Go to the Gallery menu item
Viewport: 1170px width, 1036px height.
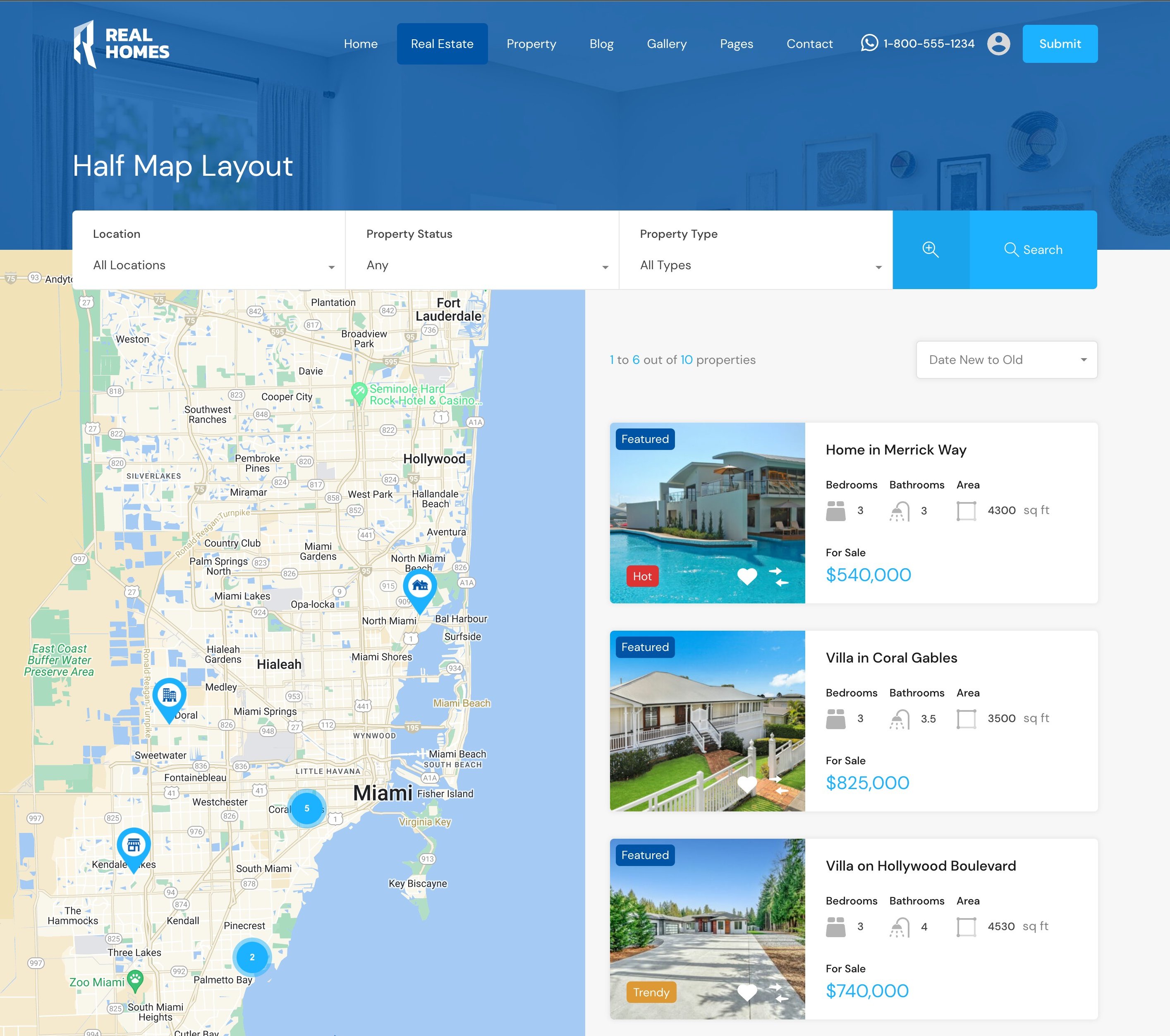[x=666, y=44]
